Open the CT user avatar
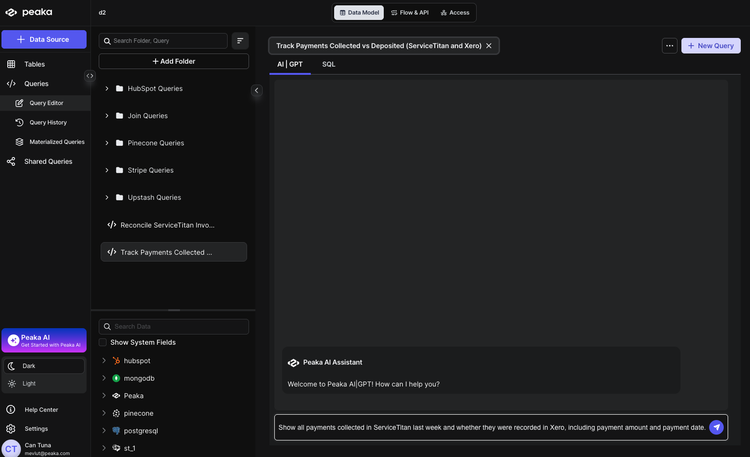Screen dimensions: 750x457 (11, 448)
